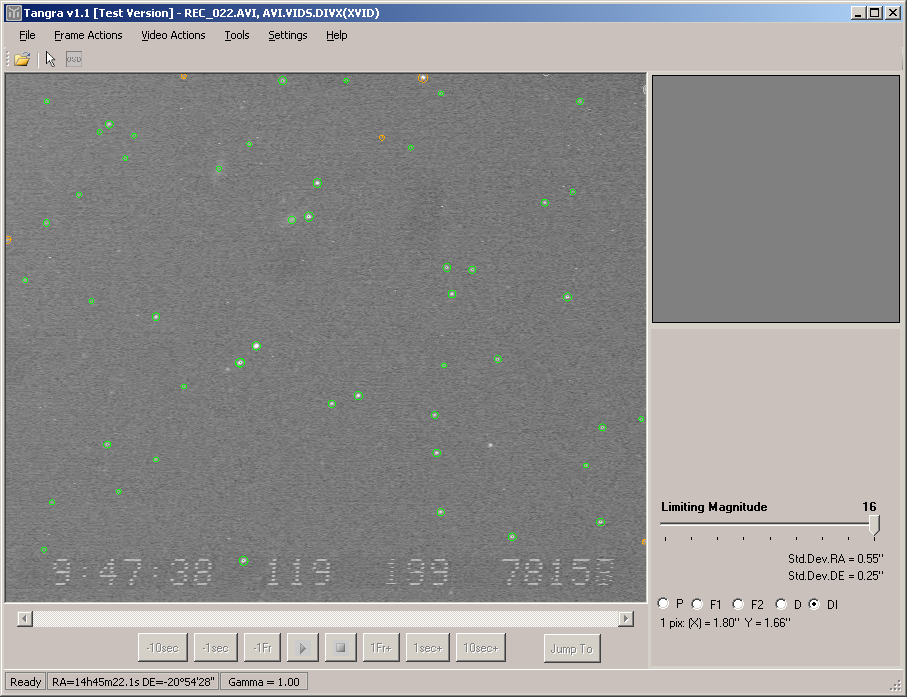
Task: Step back one frame with -1Fr
Action: click(263, 648)
